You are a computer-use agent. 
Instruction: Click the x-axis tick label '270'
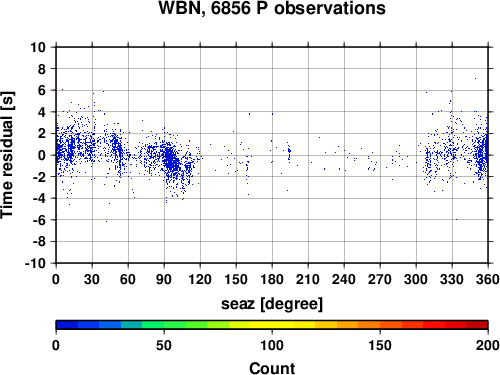(x=380, y=279)
